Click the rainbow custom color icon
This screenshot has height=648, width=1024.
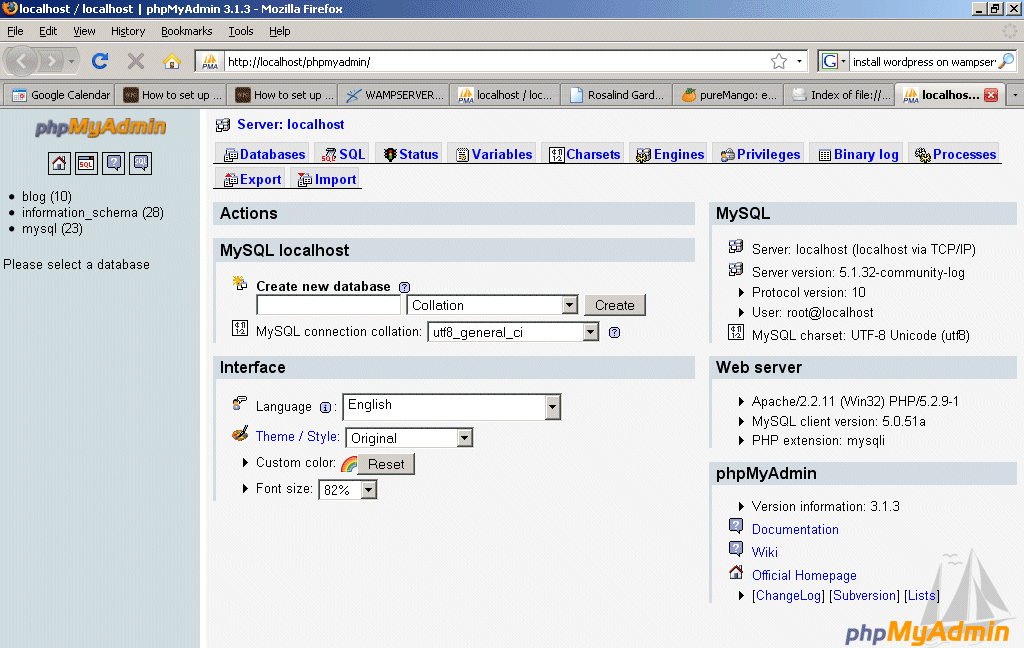click(x=349, y=464)
